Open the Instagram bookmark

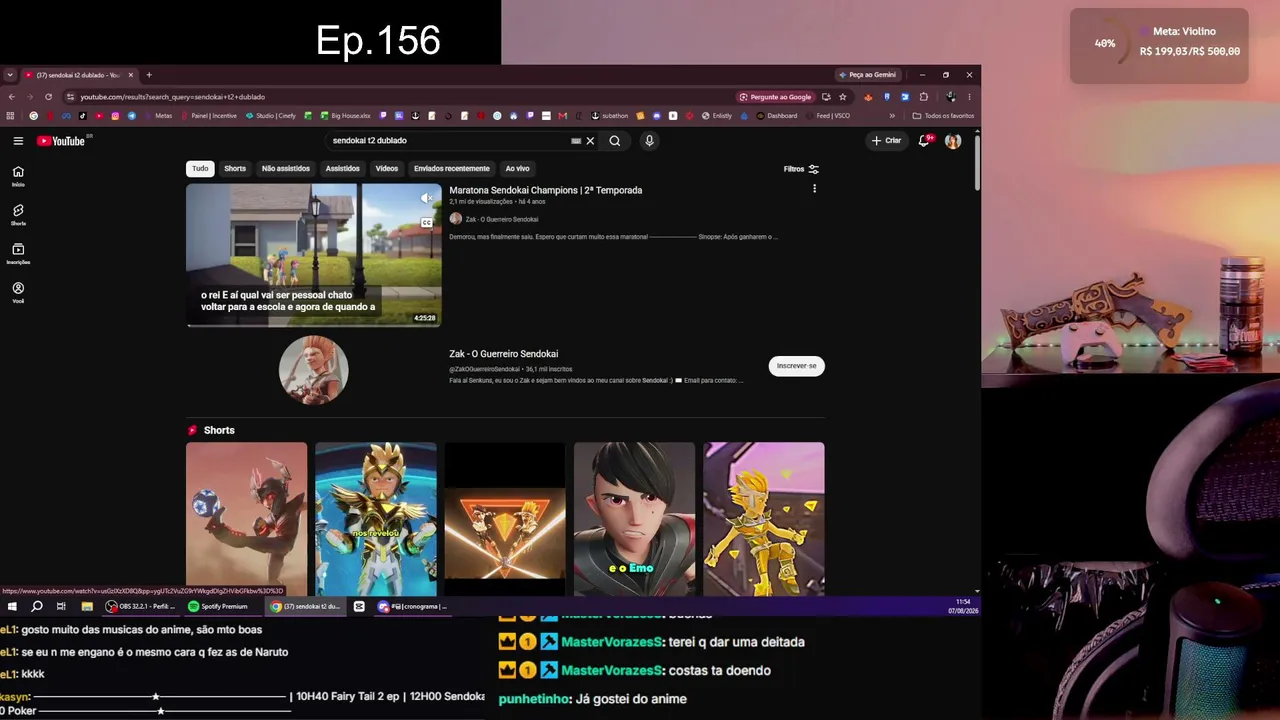pyautogui.click(x=115, y=116)
